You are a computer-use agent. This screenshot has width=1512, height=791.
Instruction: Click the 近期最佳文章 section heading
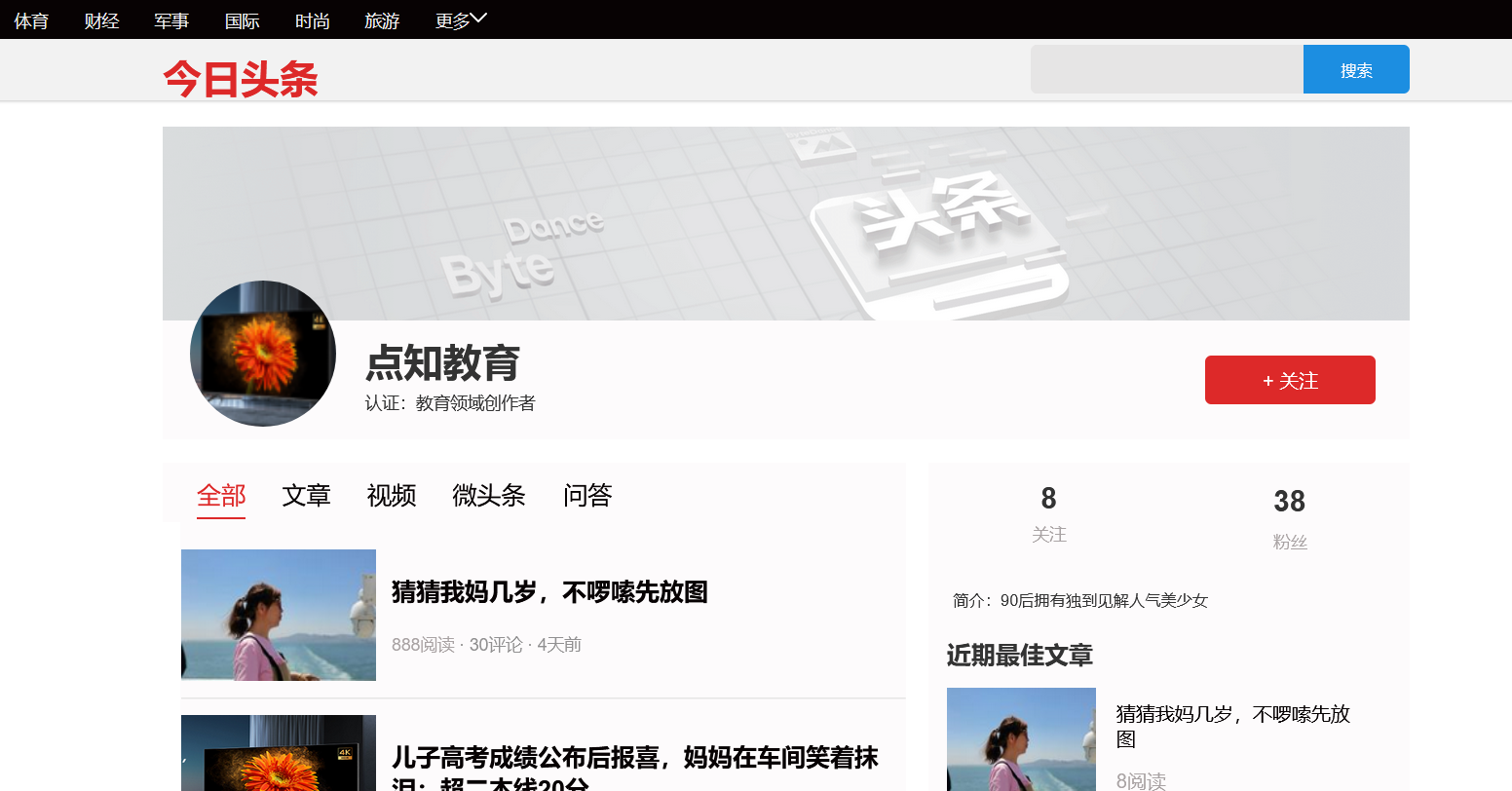click(1020, 656)
